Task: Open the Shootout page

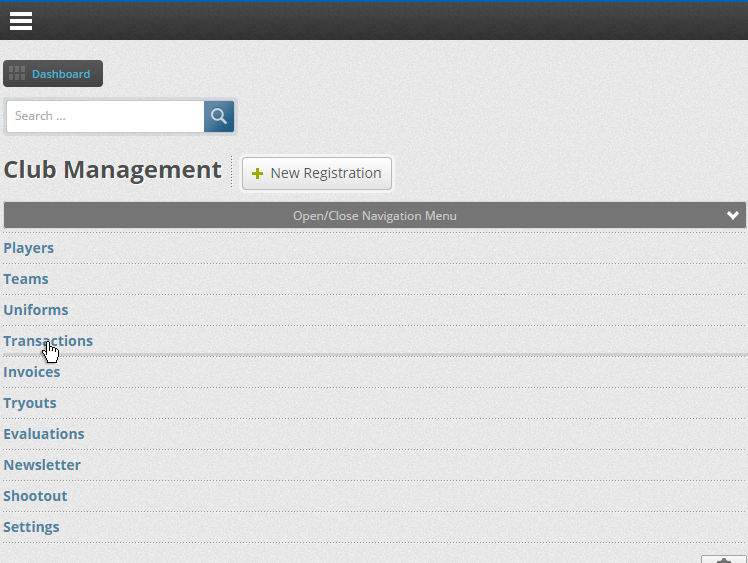Action: 35,496
